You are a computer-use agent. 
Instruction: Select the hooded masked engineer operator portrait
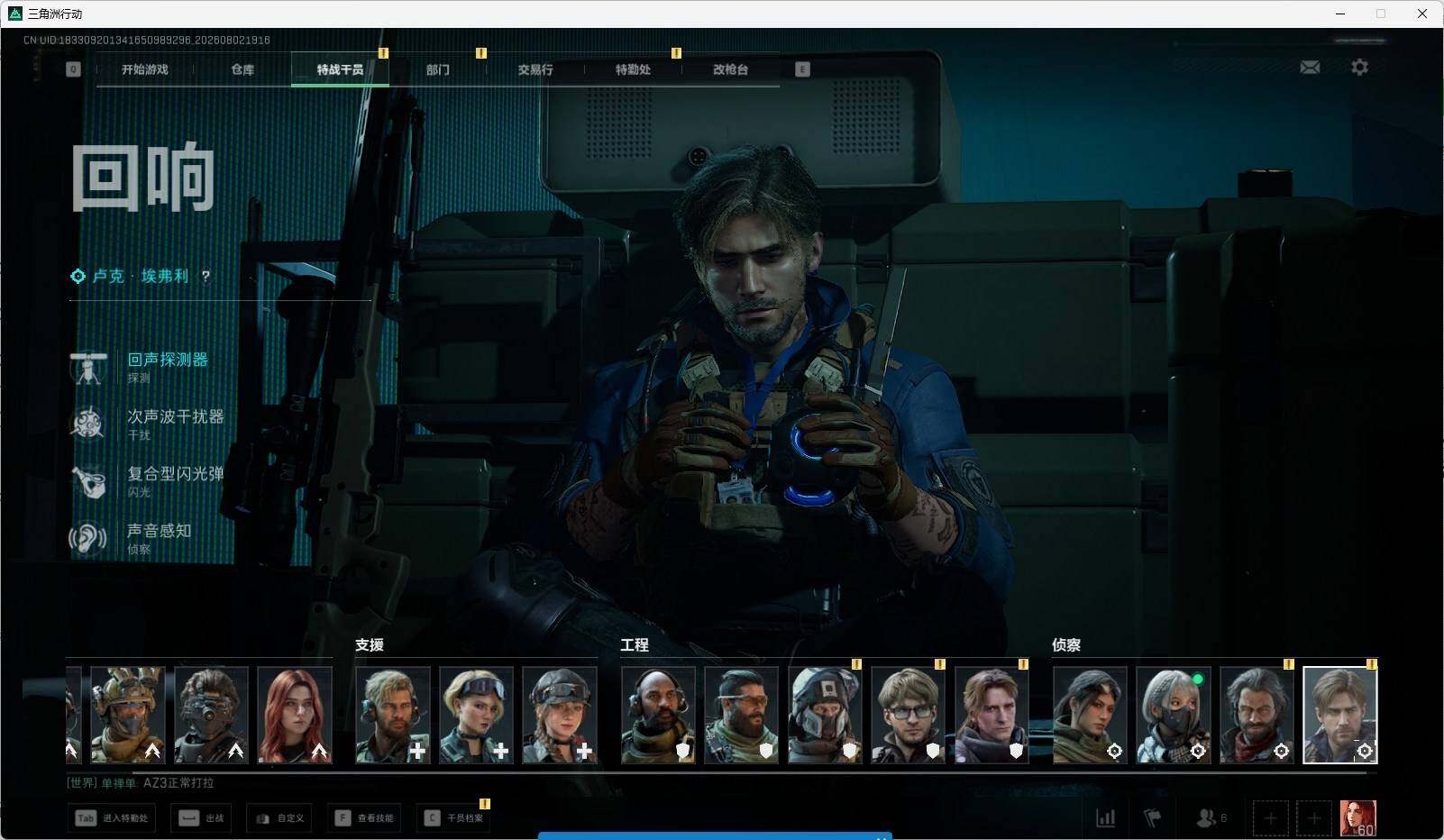(x=825, y=715)
